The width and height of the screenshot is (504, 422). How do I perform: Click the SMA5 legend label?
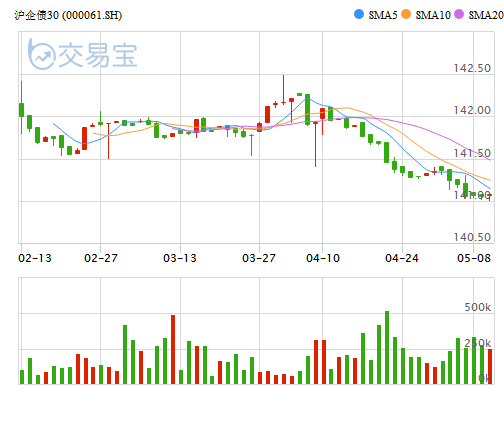point(383,15)
